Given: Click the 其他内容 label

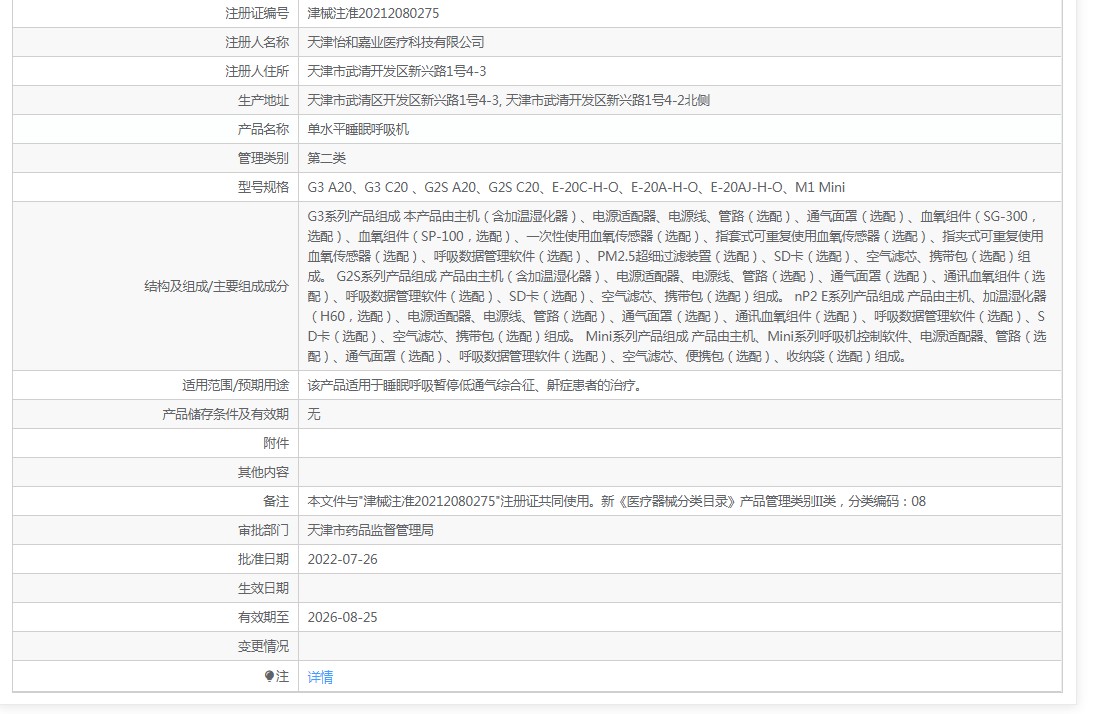Looking at the screenshot, I should pos(263,473).
